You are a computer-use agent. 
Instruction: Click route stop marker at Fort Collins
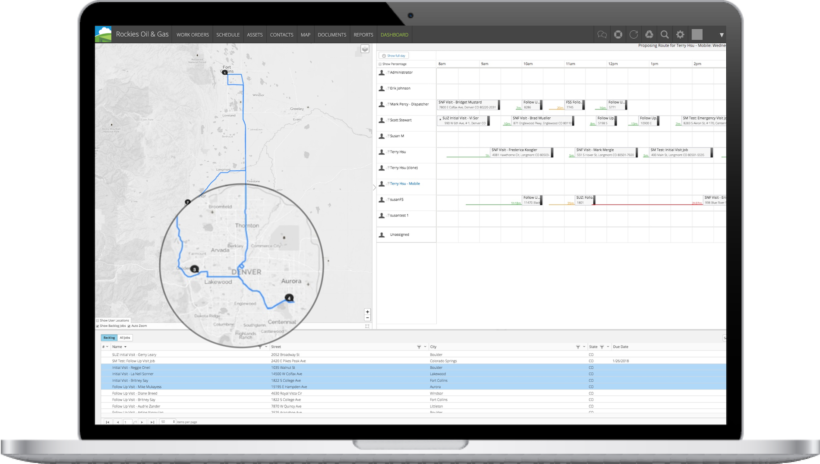pos(225,73)
